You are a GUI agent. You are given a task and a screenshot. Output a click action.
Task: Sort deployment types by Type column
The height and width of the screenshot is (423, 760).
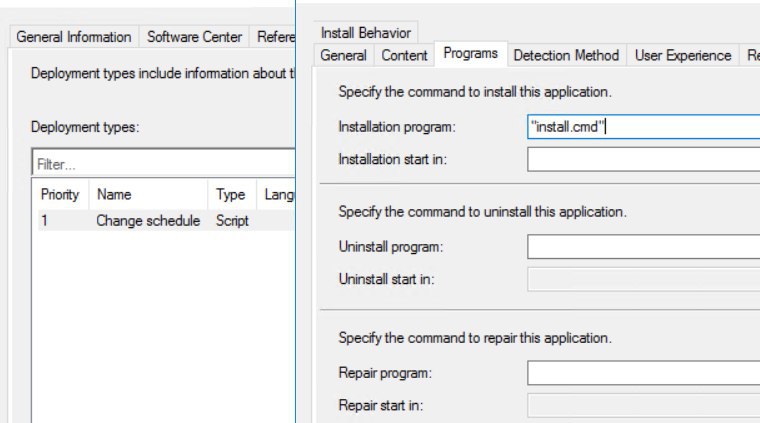click(x=232, y=195)
